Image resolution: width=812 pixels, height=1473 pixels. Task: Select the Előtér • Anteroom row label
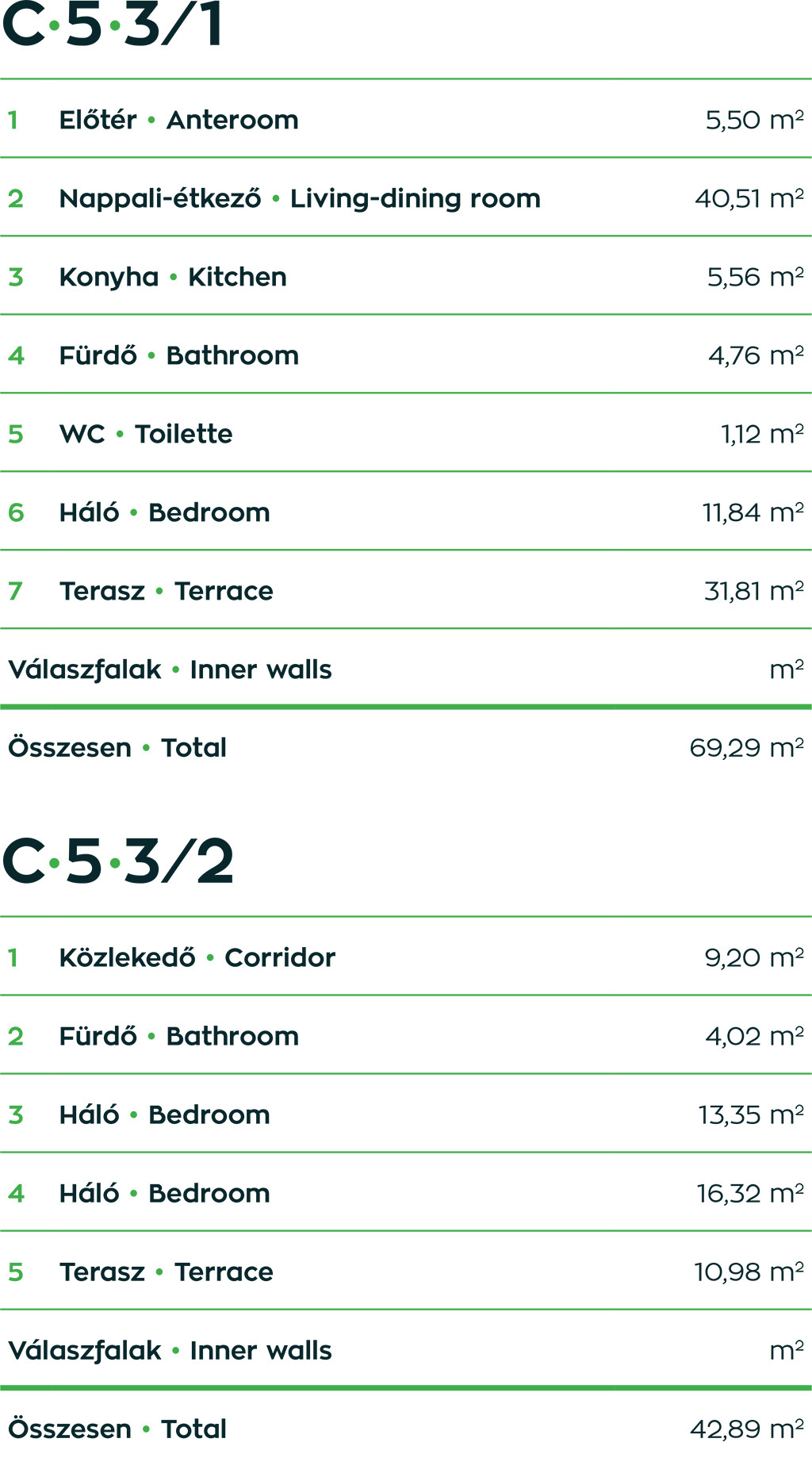[178, 121]
